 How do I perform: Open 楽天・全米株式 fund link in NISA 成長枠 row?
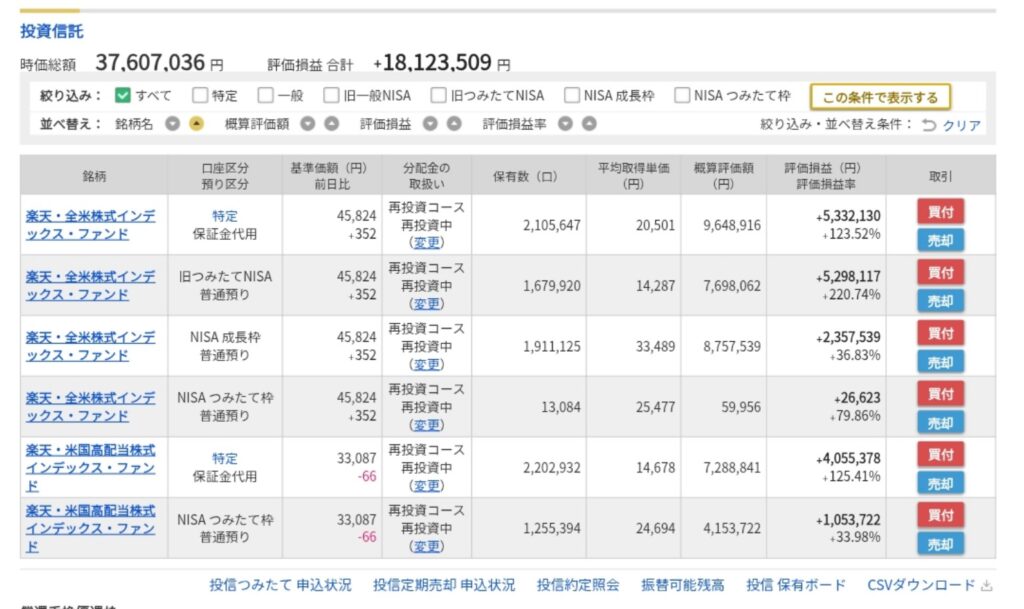(90, 346)
